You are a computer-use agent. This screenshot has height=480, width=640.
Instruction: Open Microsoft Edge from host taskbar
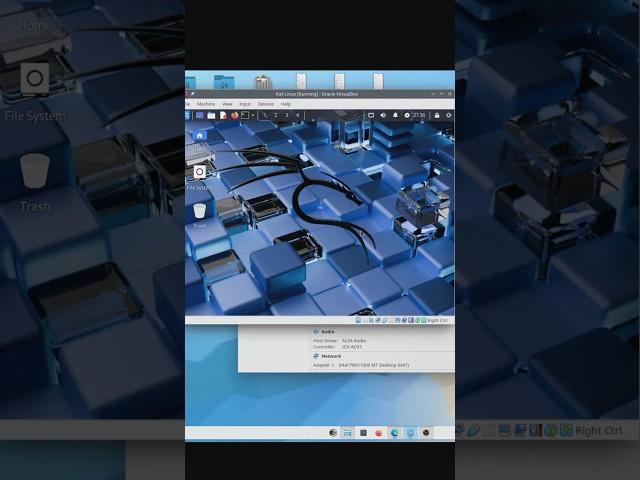coord(395,433)
